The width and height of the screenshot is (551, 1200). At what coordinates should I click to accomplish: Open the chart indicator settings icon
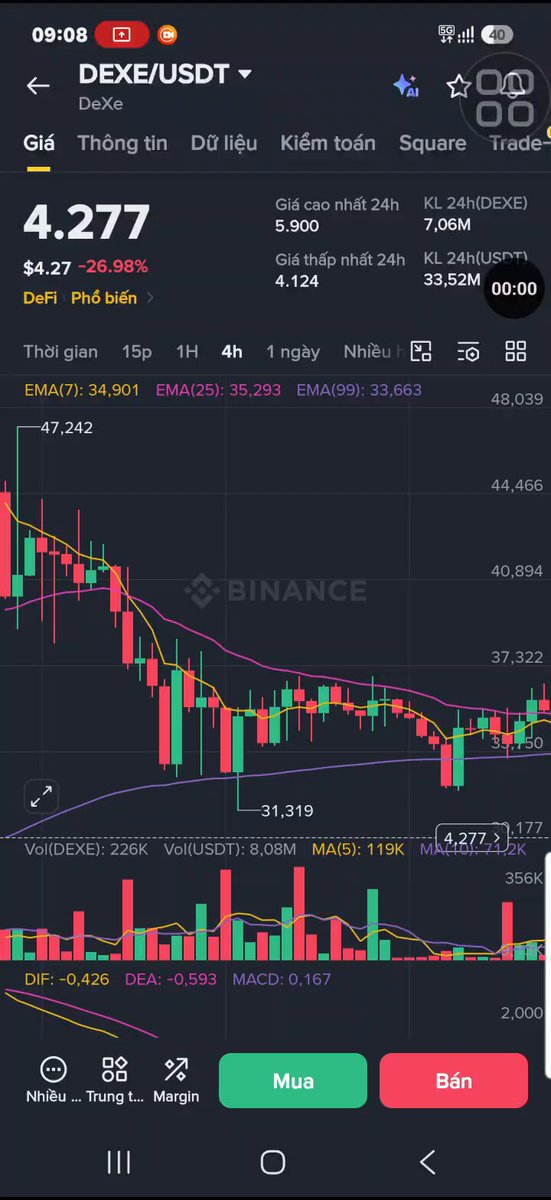point(468,351)
